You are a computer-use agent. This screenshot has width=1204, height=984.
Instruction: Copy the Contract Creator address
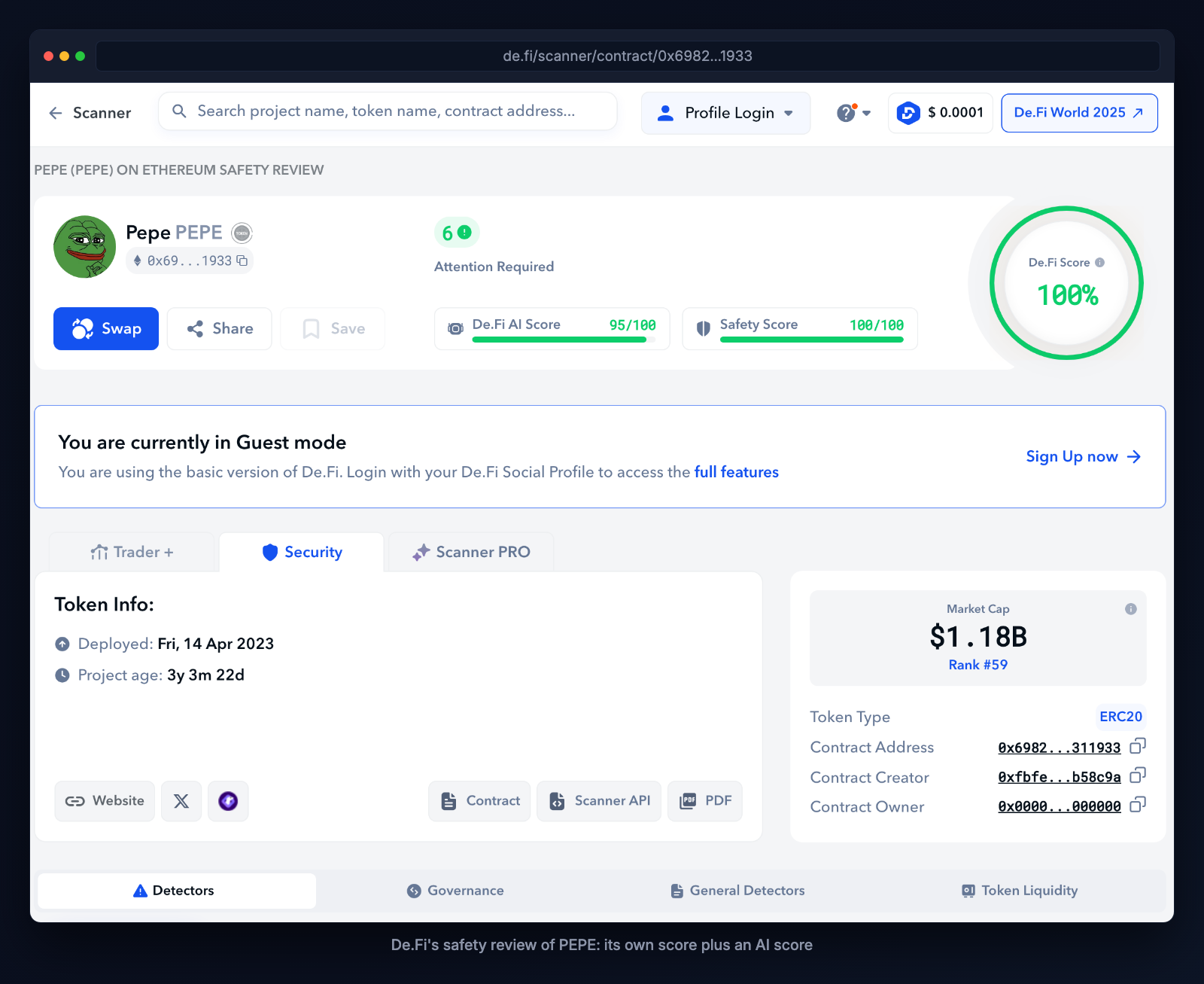(x=1138, y=775)
